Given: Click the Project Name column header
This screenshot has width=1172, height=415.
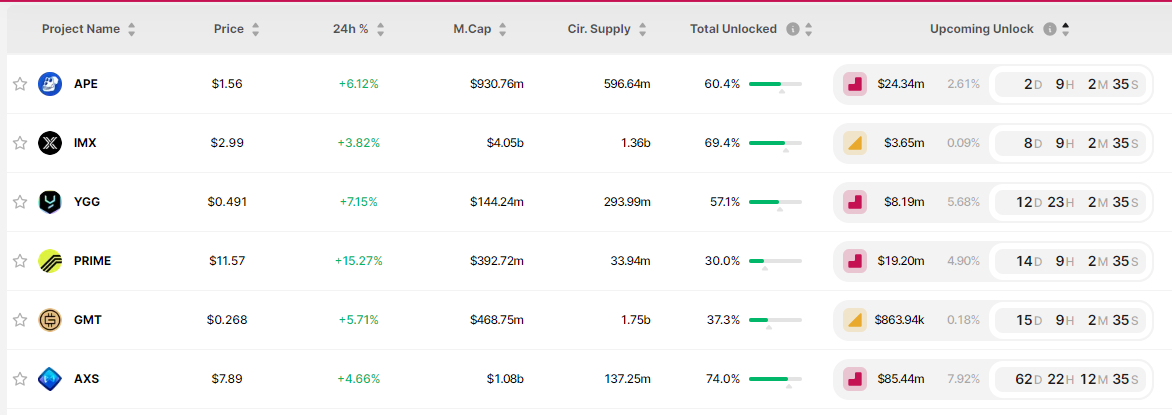Looking at the screenshot, I should coord(81,29).
